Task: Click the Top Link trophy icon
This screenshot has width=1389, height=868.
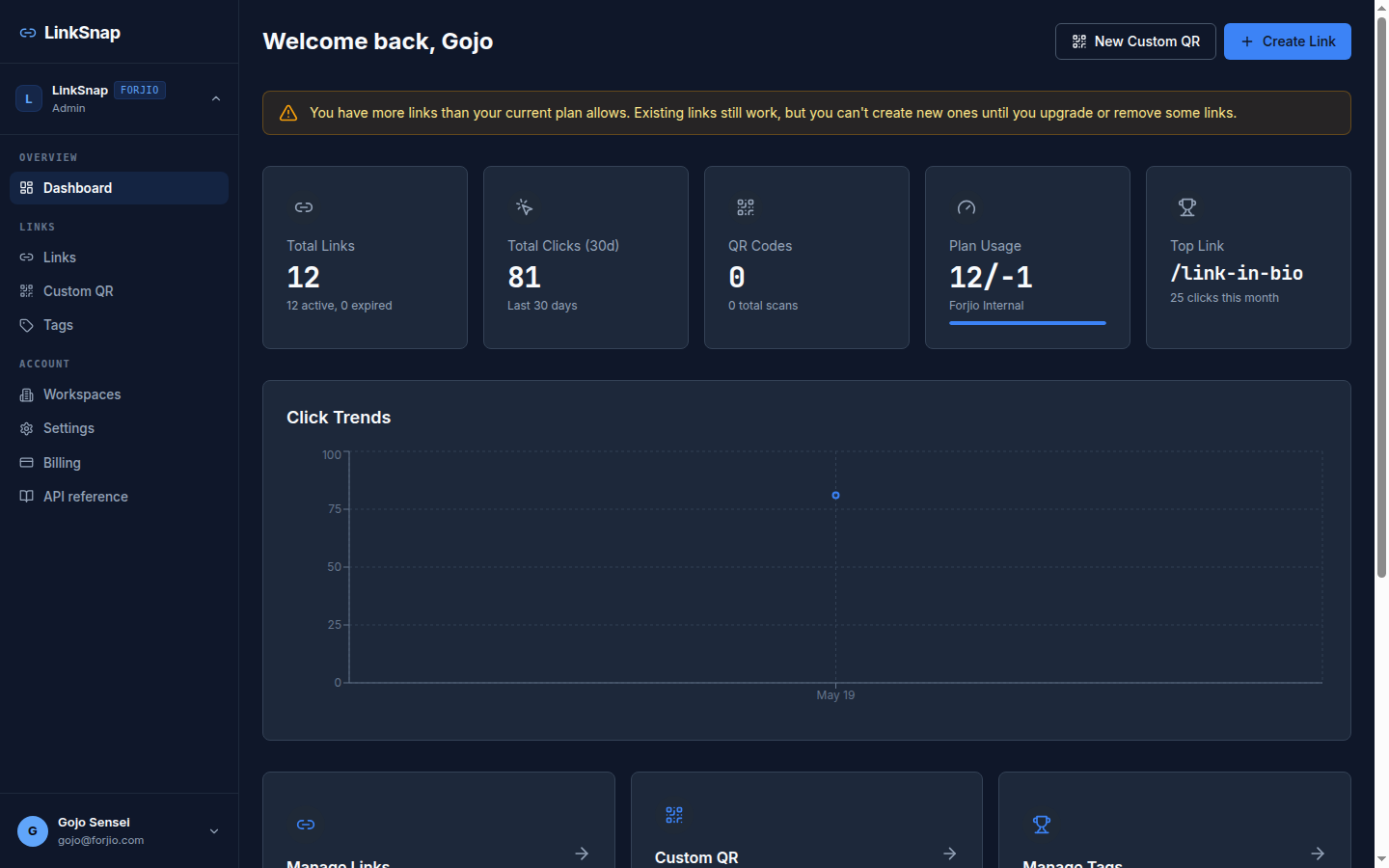Action: [x=1187, y=207]
